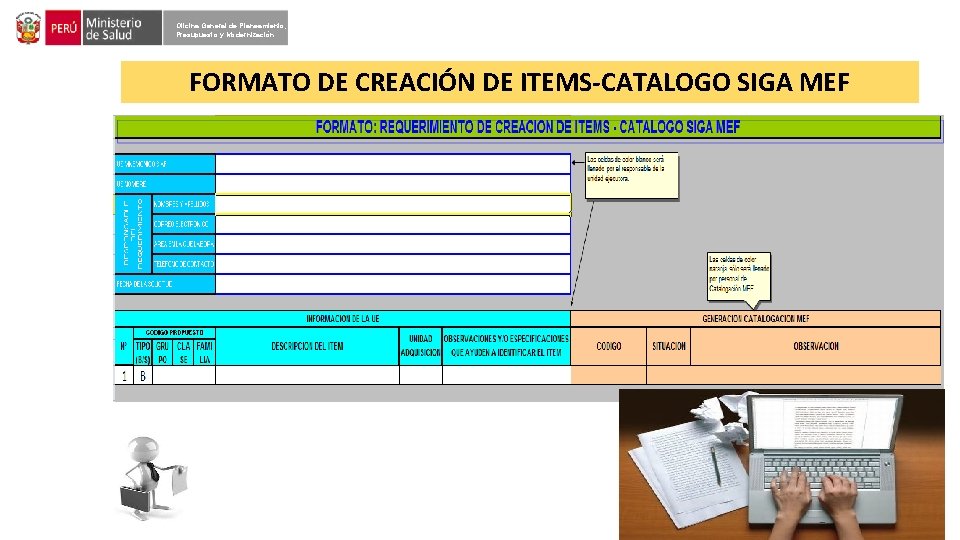Click the TIPO (B/S) column header
This screenshot has height=540, width=960.
tap(143, 353)
